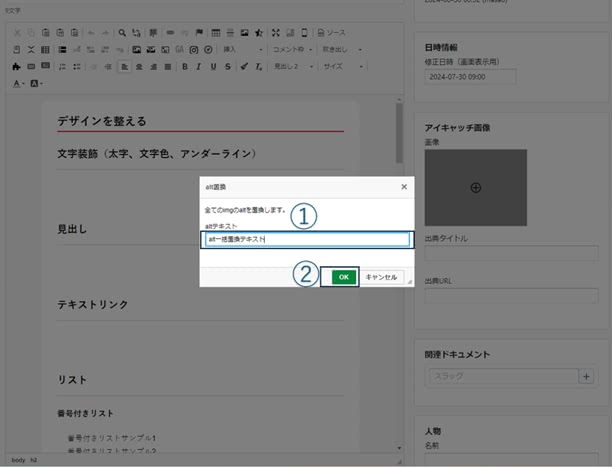Image resolution: width=612 pixels, height=467 pixels.
Task: Focus the altテキスト input field
Action: pos(307,239)
